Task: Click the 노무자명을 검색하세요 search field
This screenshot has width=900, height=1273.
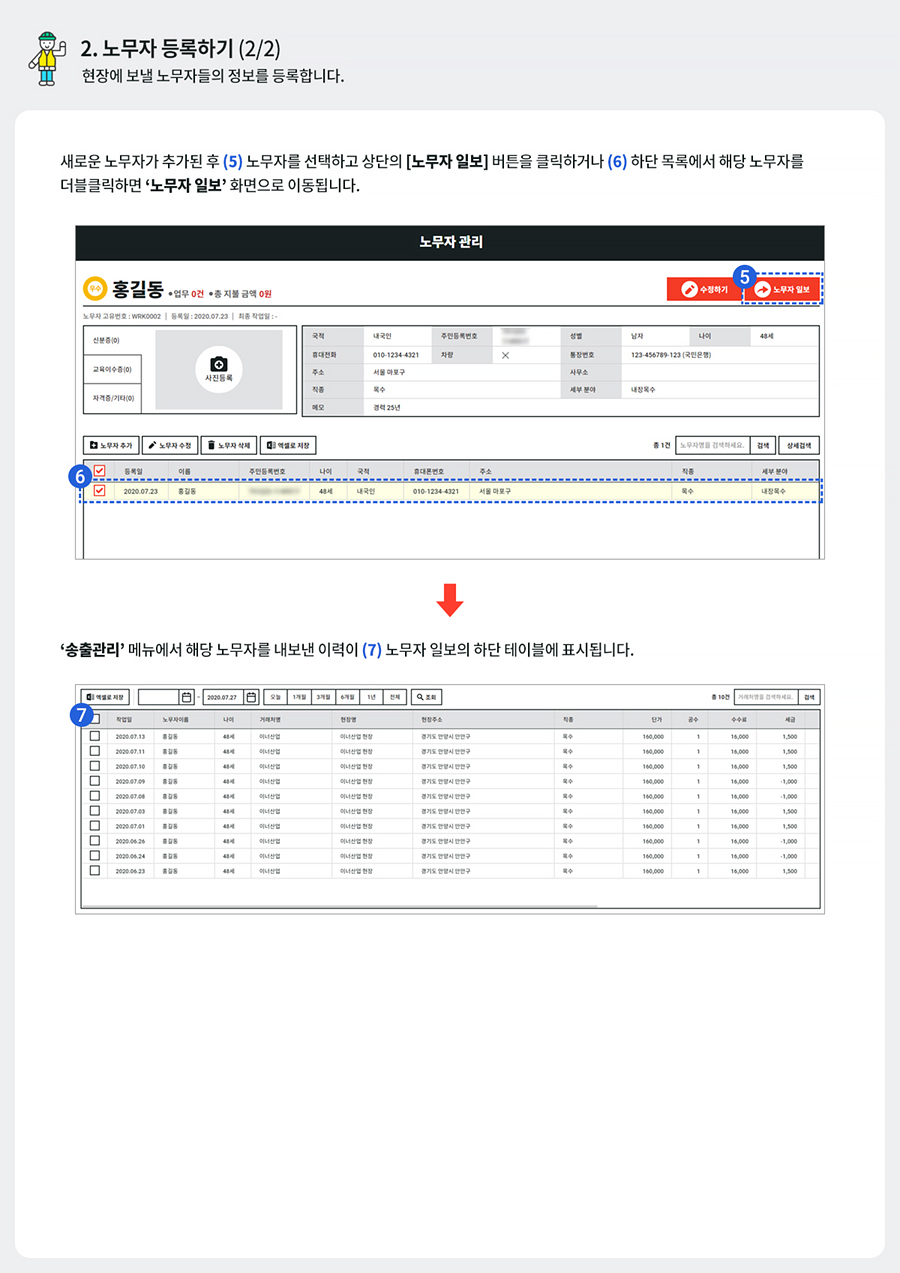Action: (712, 445)
